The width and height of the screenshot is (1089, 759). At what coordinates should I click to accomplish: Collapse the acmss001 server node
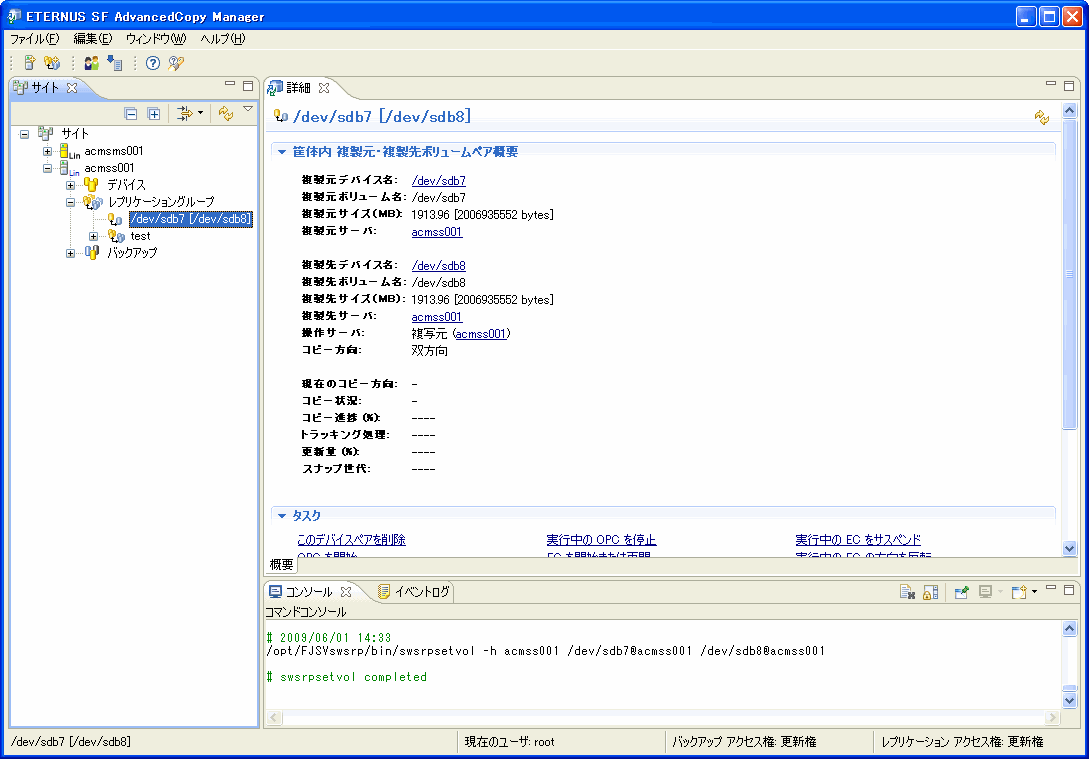coord(47,168)
